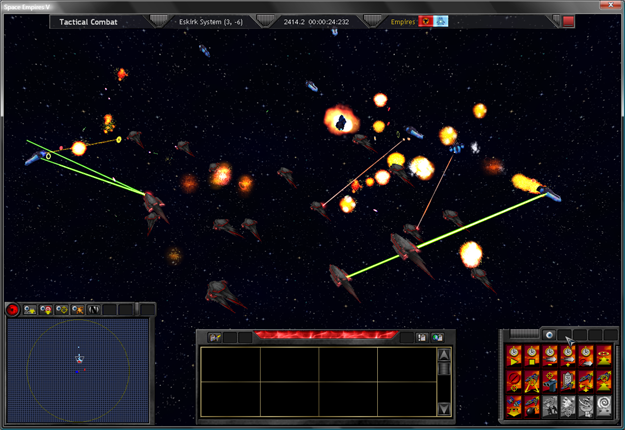Click the stopwatch slow-down speed icon
Image resolution: width=625 pixels, height=430 pixels.
pyautogui.click(x=550, y=356)
